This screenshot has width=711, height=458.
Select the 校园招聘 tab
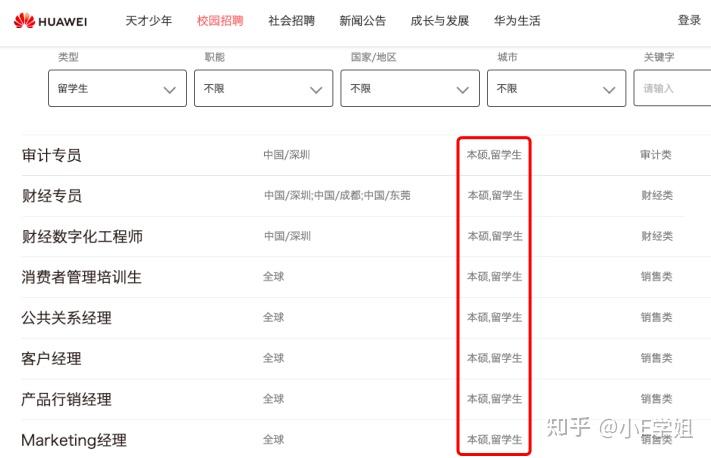220,21
